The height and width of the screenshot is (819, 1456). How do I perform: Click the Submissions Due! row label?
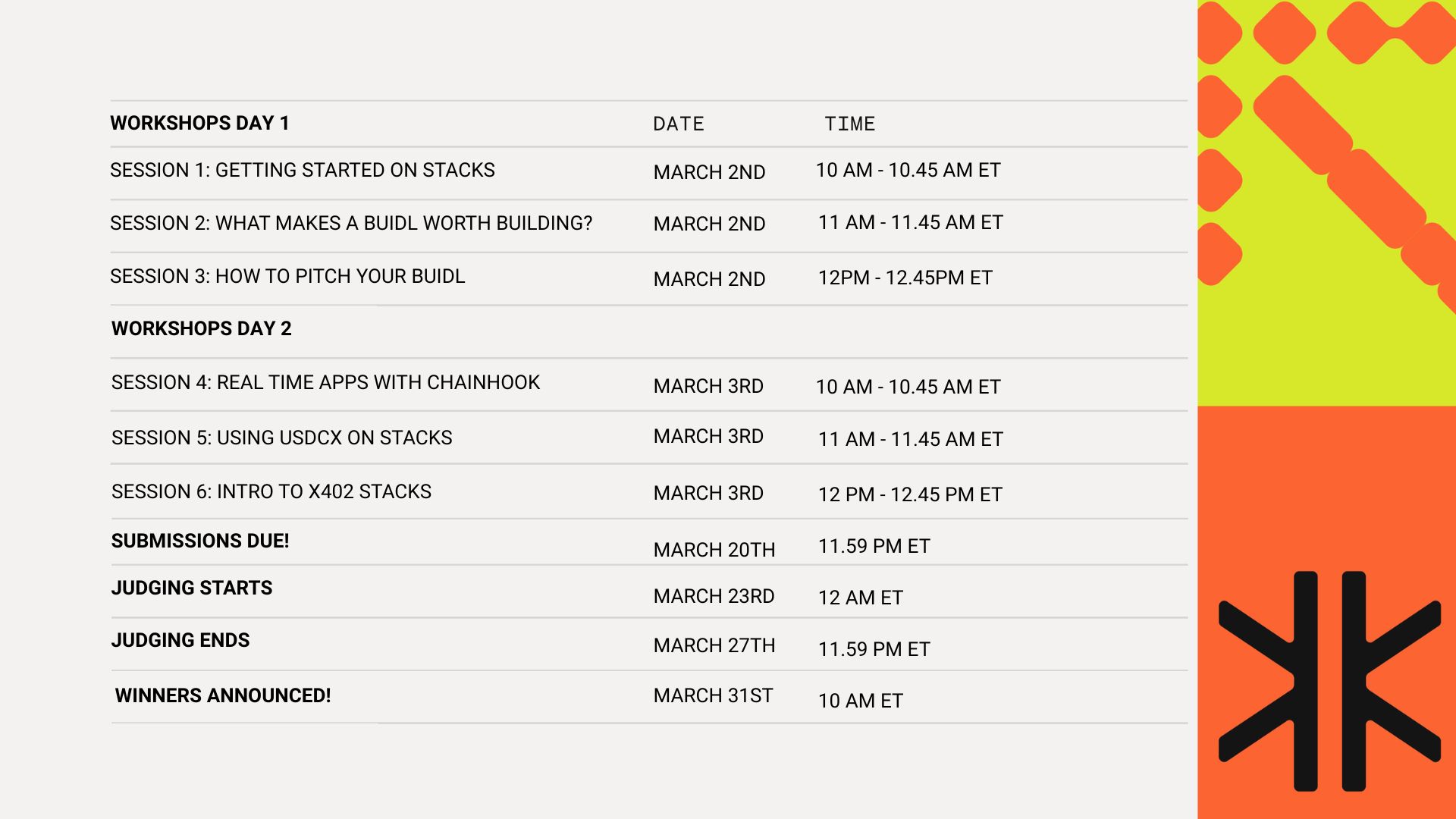200,541
